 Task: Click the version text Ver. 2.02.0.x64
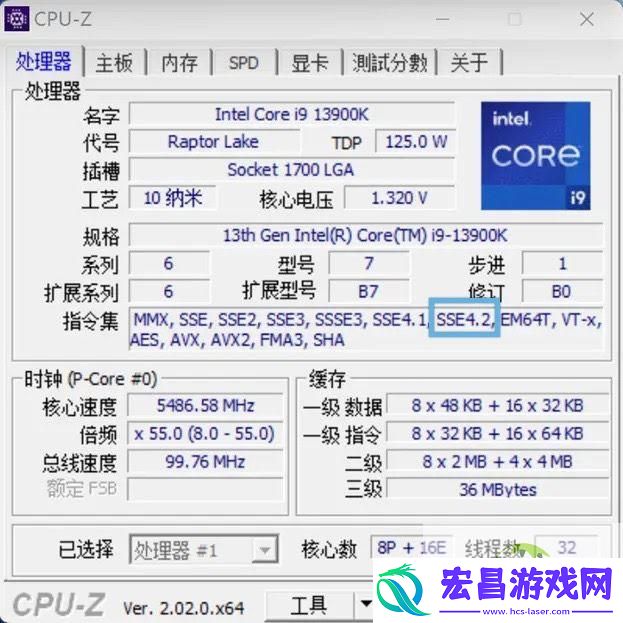point(184,608)
